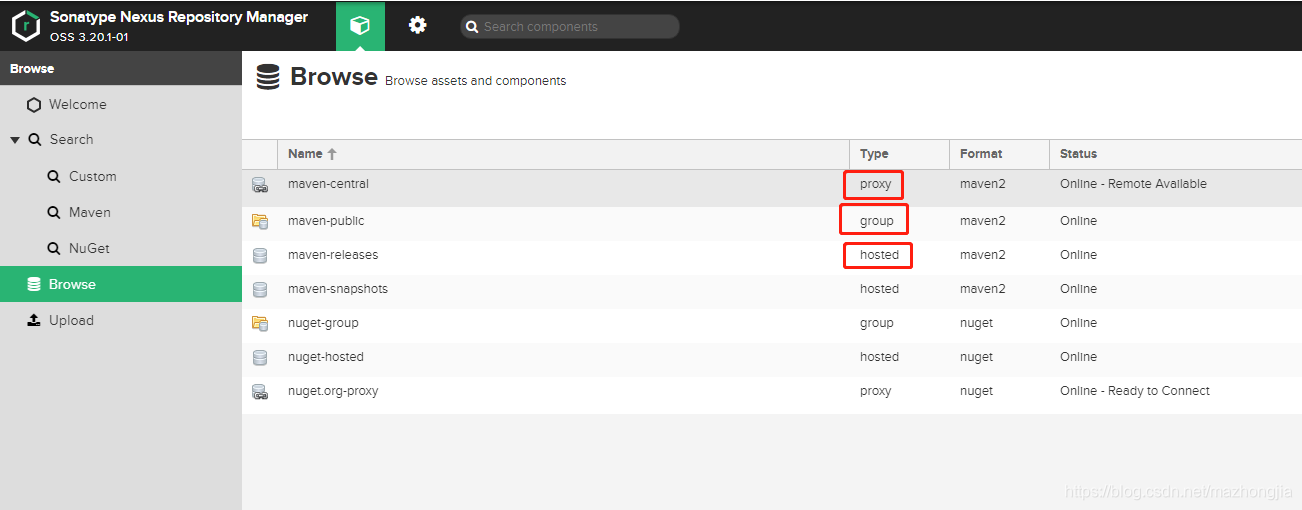Click hosted type cell of maven-snapshots

[x=879, y=289]
